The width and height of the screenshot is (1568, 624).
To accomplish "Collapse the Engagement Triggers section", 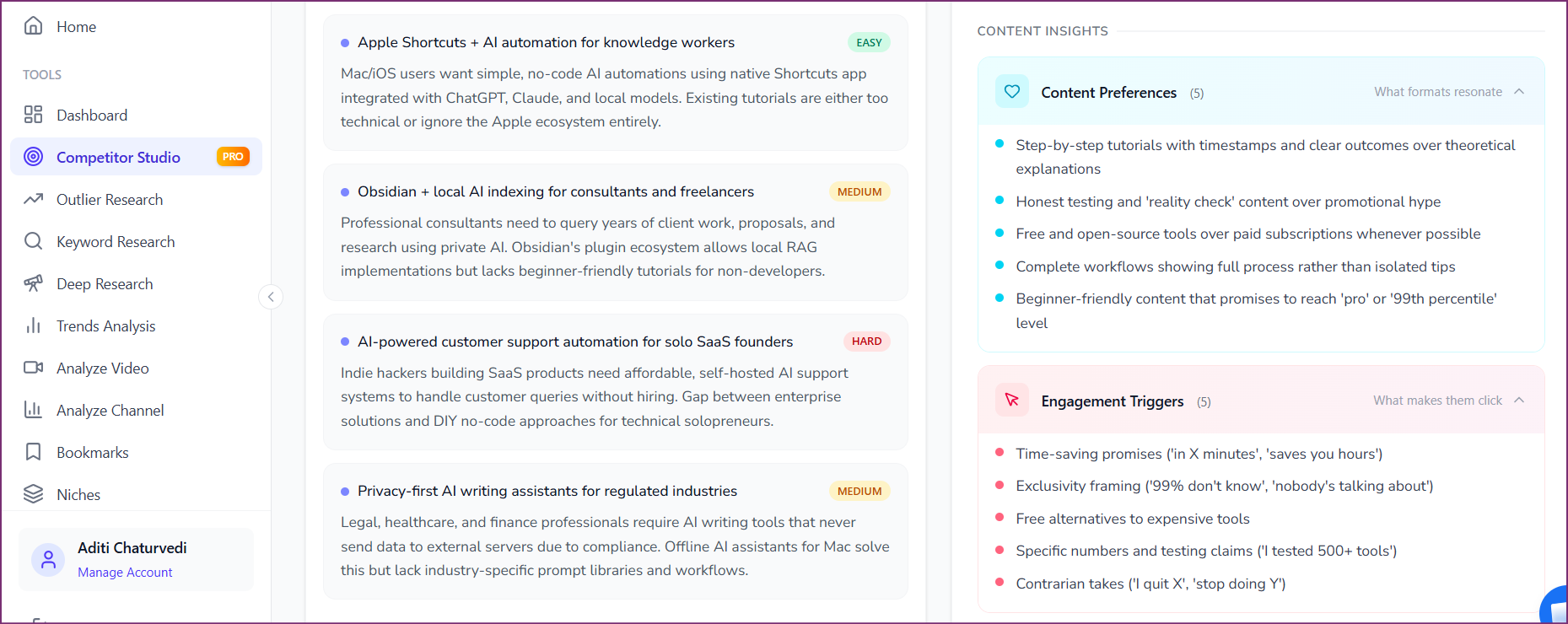I will (1519, 400).
